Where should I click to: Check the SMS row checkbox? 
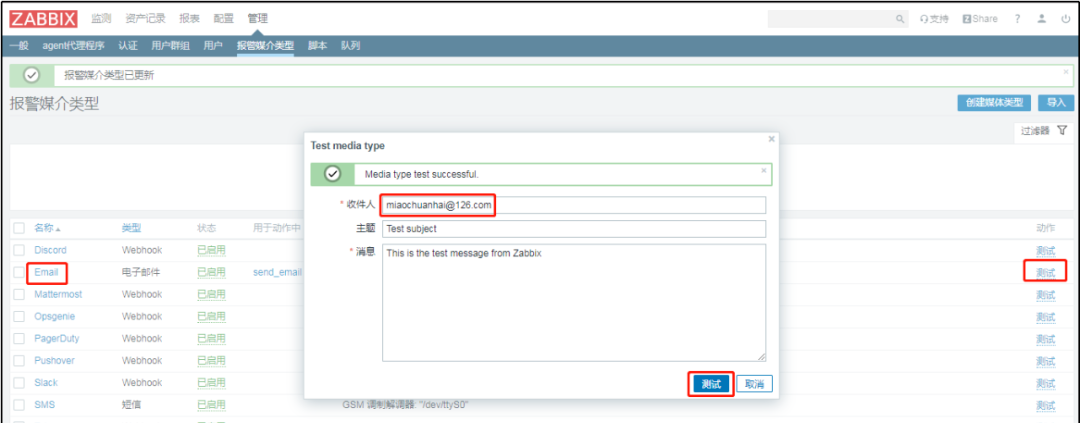pos(19,404)
